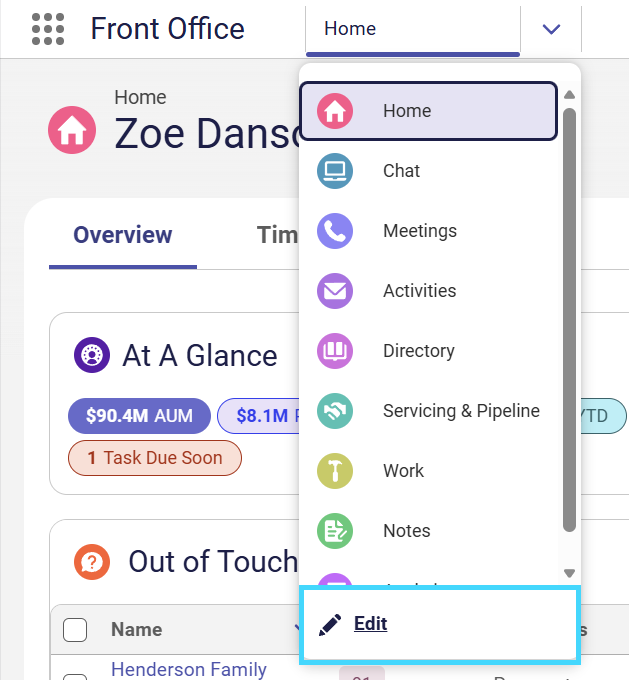Click the Work hammer icon
Image resolution: width=629 pixels, height=680 pixels.
tap(334, 471)
